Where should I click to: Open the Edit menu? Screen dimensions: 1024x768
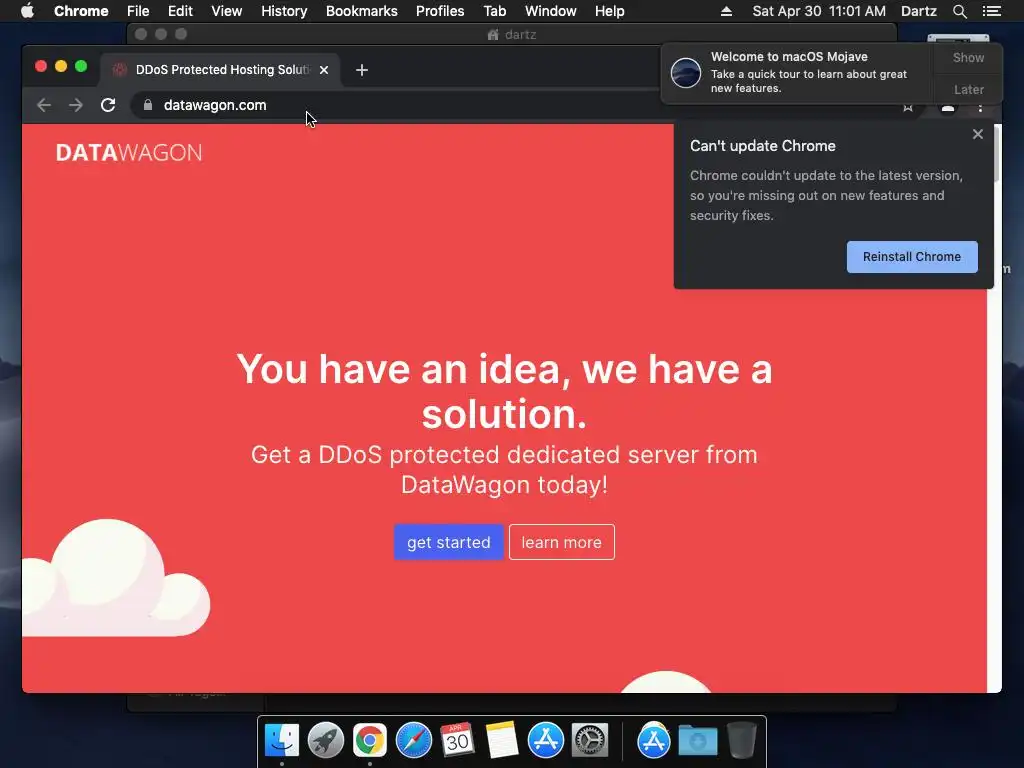[x=180, y=11]
